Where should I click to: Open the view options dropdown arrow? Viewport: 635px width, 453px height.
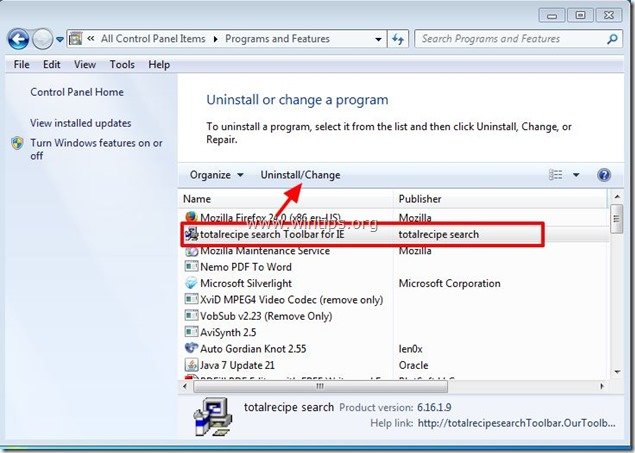click(576, 175)
